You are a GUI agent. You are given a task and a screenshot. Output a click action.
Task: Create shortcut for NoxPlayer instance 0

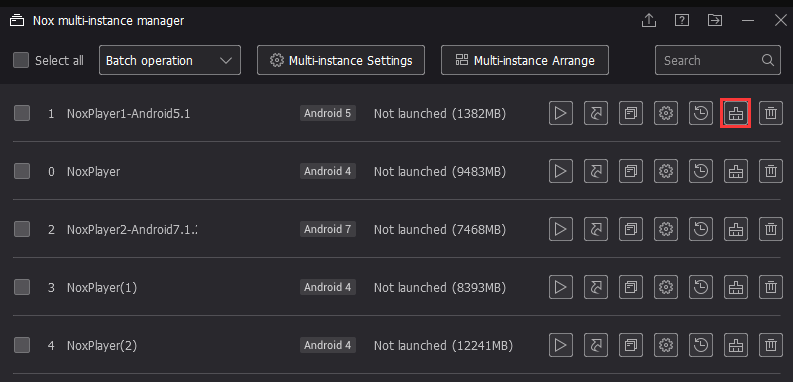click(596, 172)
